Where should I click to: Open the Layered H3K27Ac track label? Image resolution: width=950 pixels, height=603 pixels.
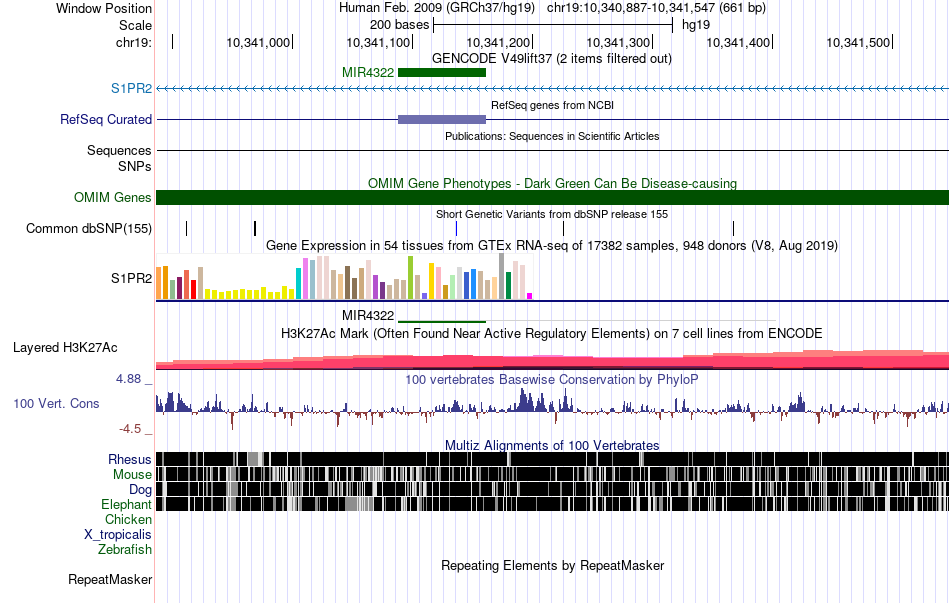coord(65,348)
